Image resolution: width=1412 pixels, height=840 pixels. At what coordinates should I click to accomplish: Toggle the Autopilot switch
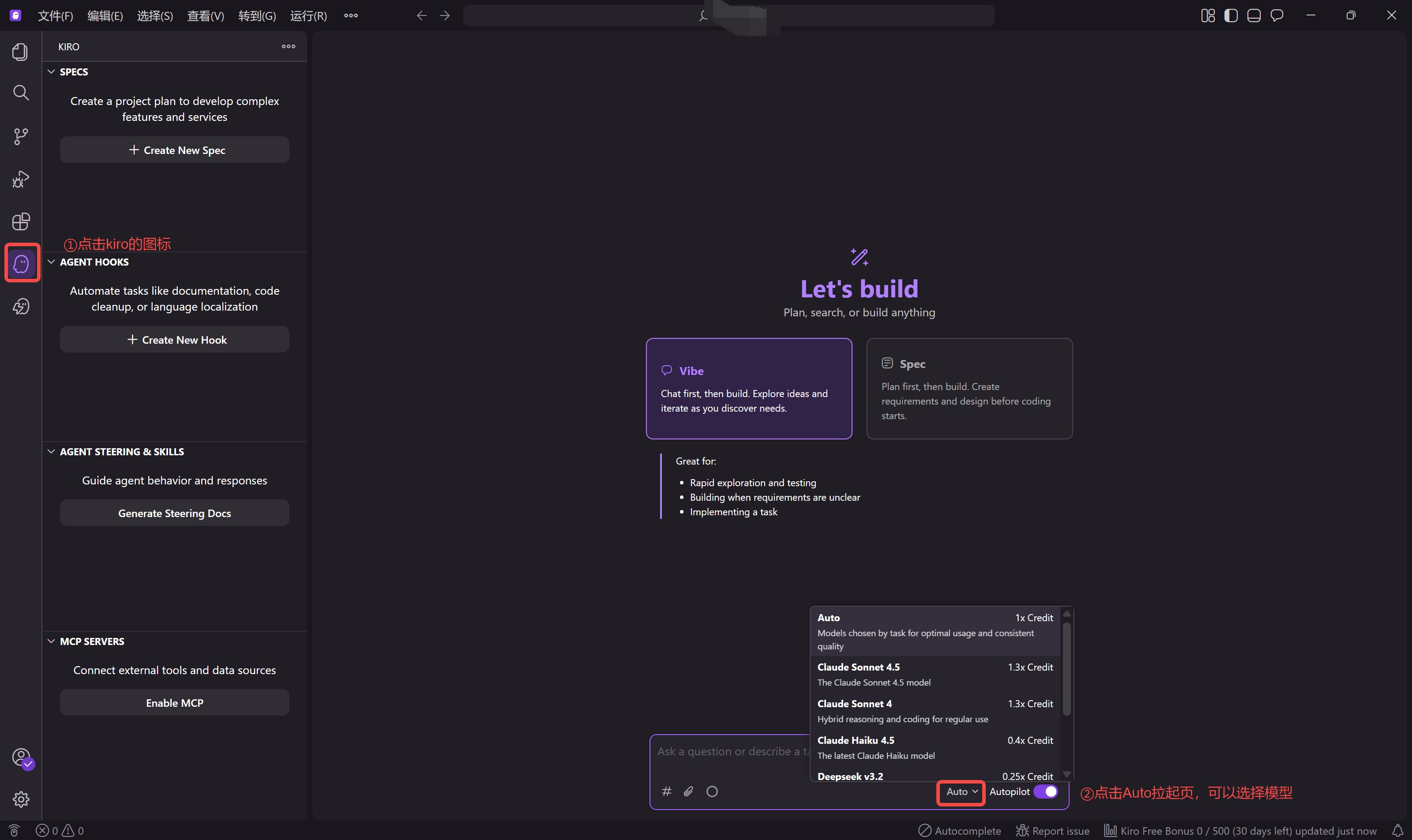coord(1045,791)
